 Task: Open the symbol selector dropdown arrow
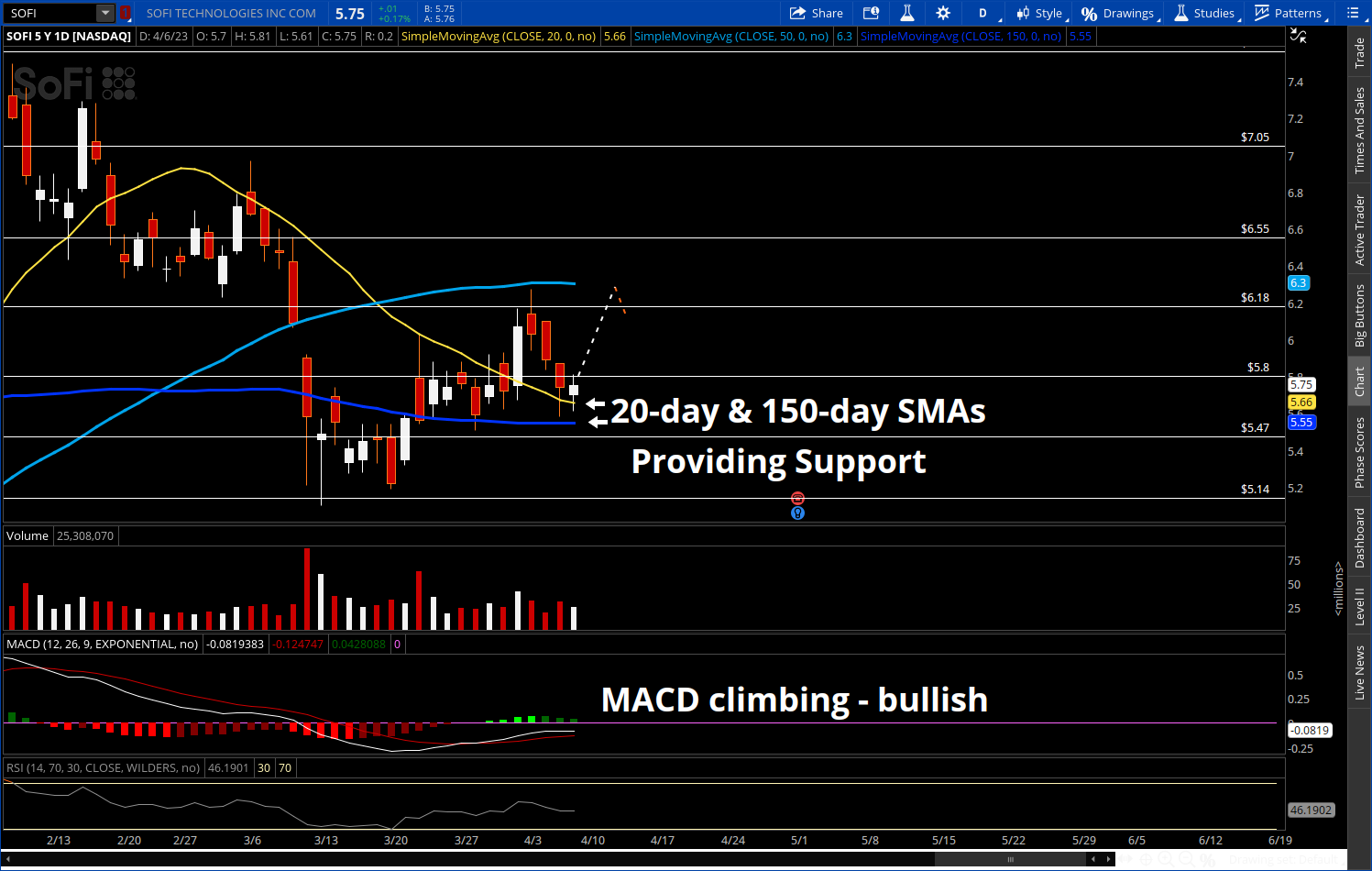coord(105,13)
